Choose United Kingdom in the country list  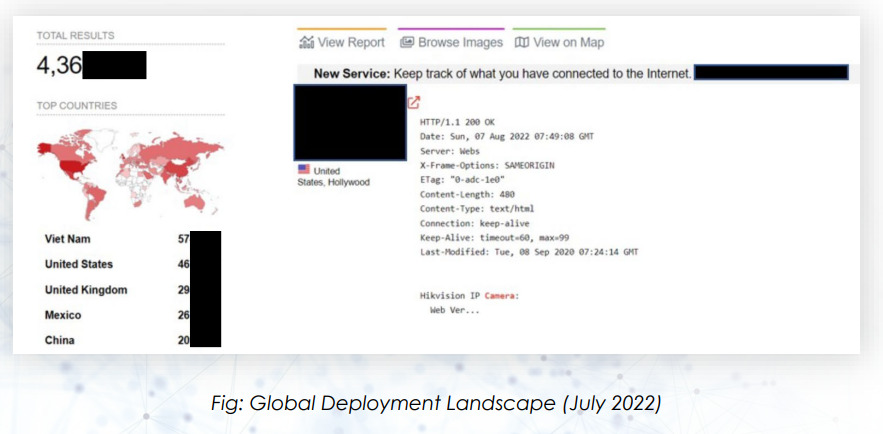coord(86,290)
